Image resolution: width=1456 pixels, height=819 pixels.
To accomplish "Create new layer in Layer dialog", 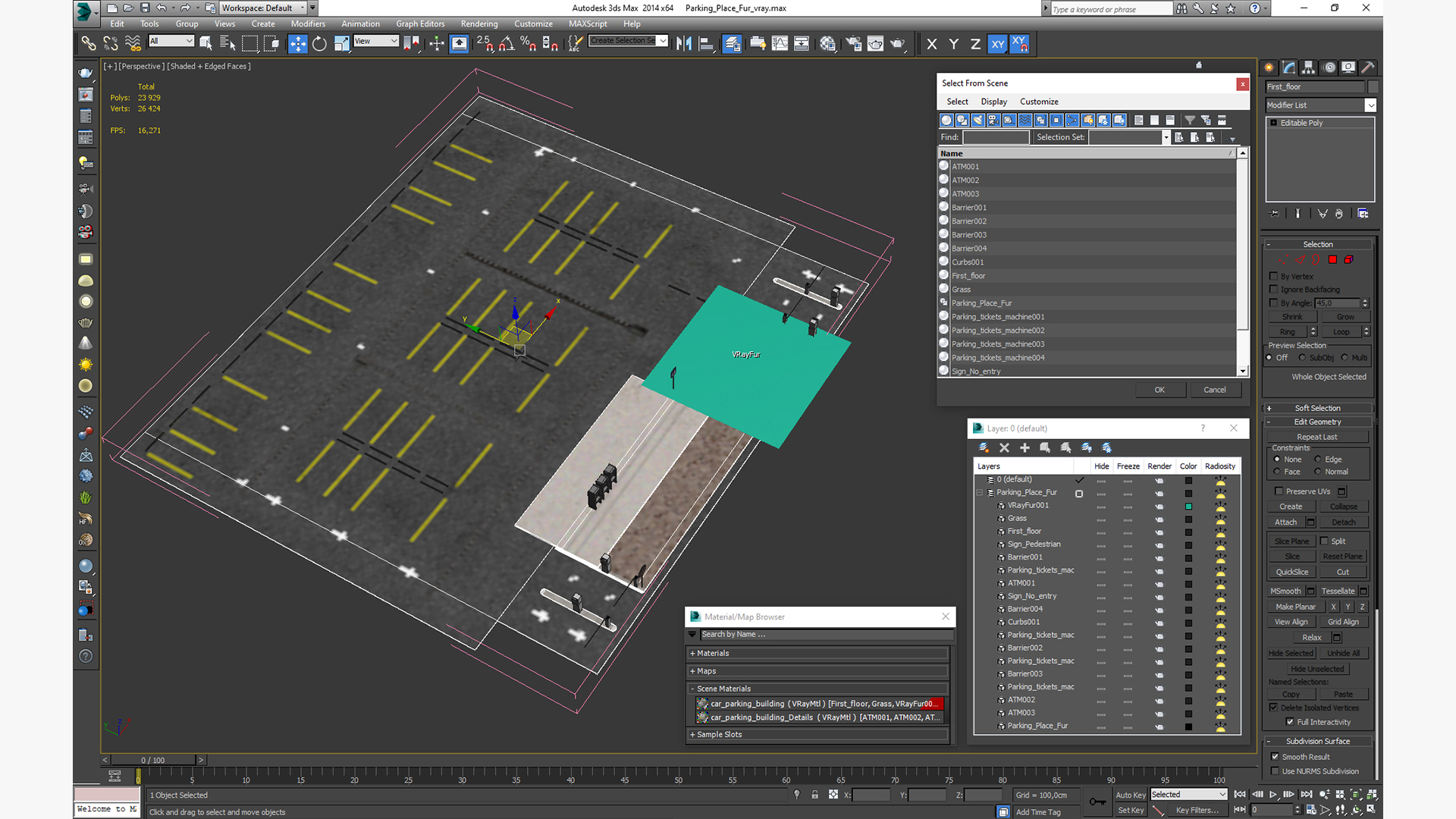I will (x=984, y=448).
